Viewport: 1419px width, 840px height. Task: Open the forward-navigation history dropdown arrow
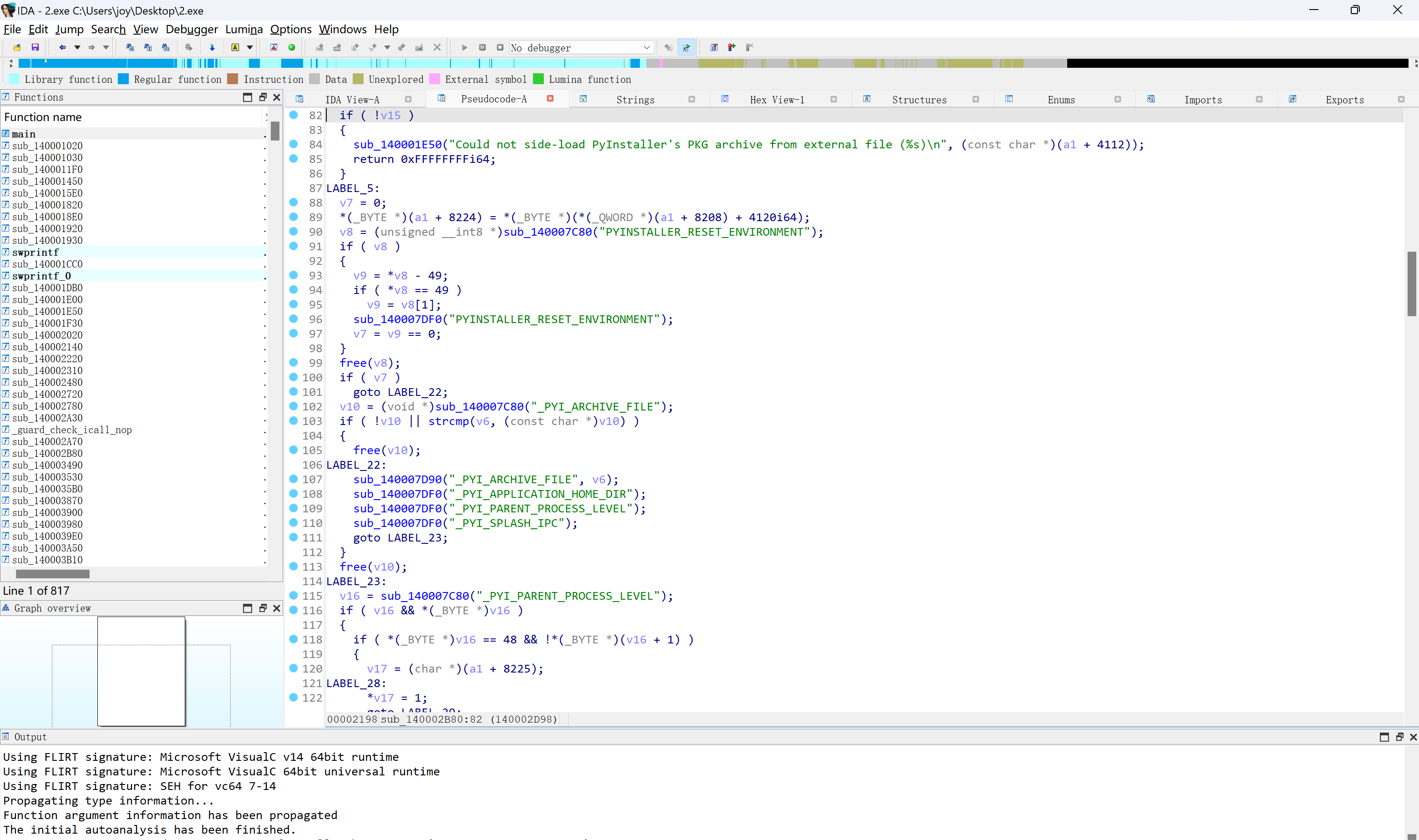[x=106, y=47]
